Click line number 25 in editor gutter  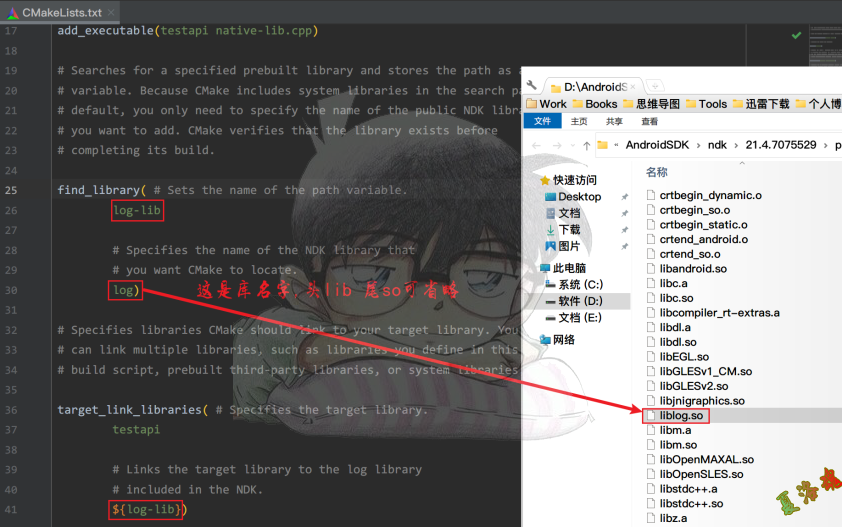pyautogui.click(x=11, y=190)
